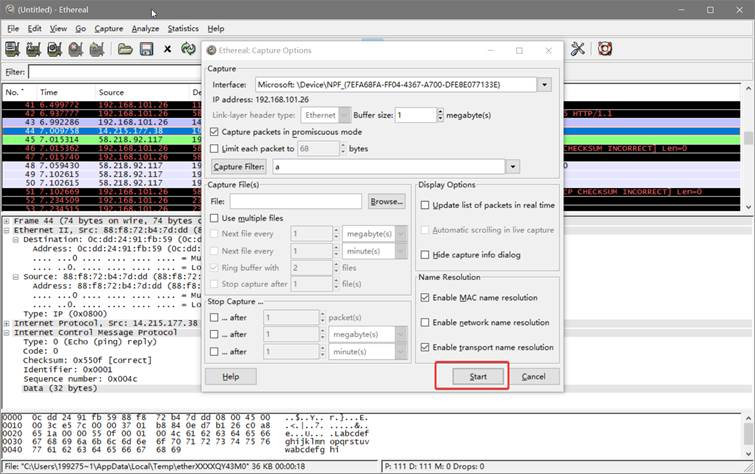The height and width of the screenshot is (474, 755).
Task: Check stop capture after megabyte(s) checkbox
Action: (x=214, y=334)
